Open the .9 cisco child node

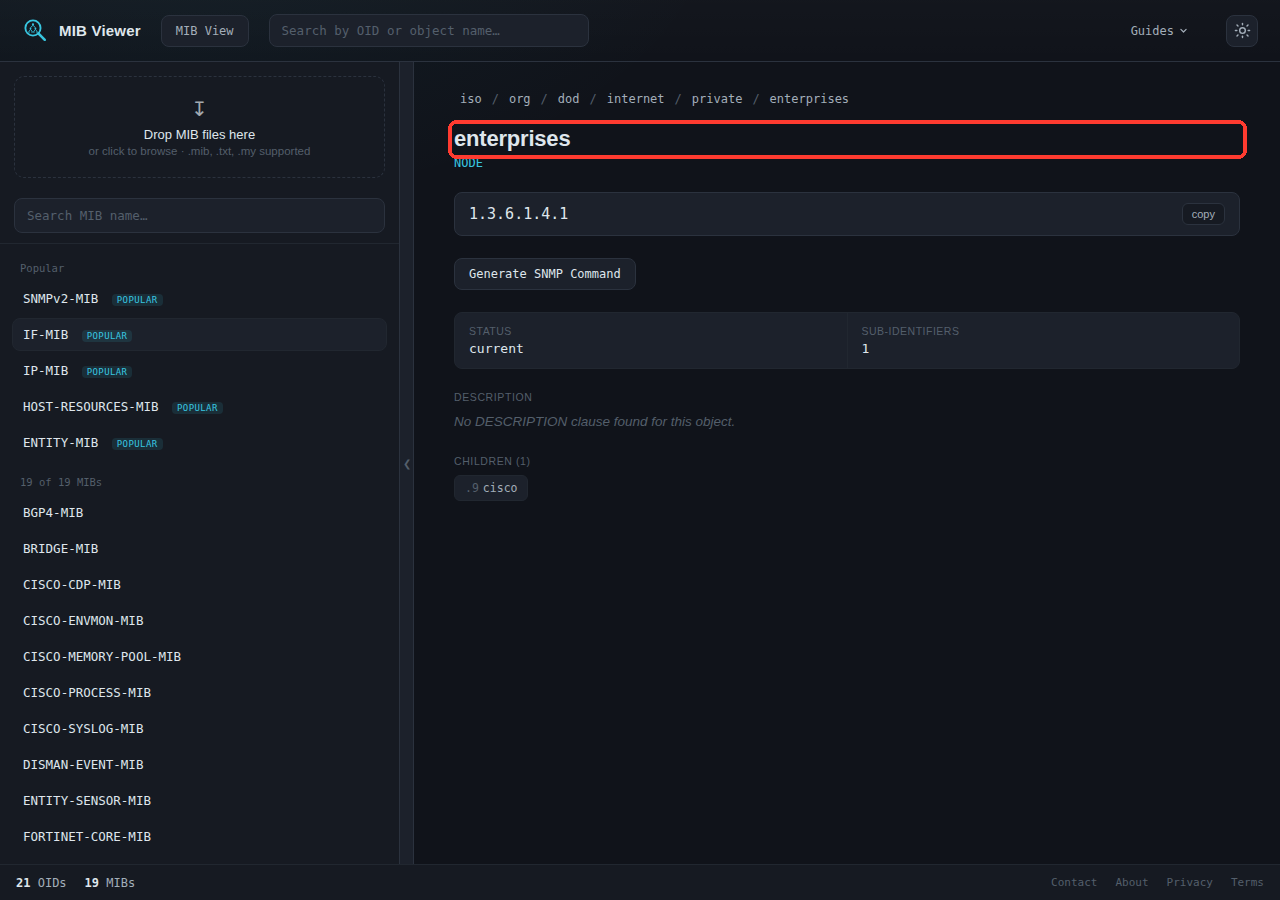491,488
